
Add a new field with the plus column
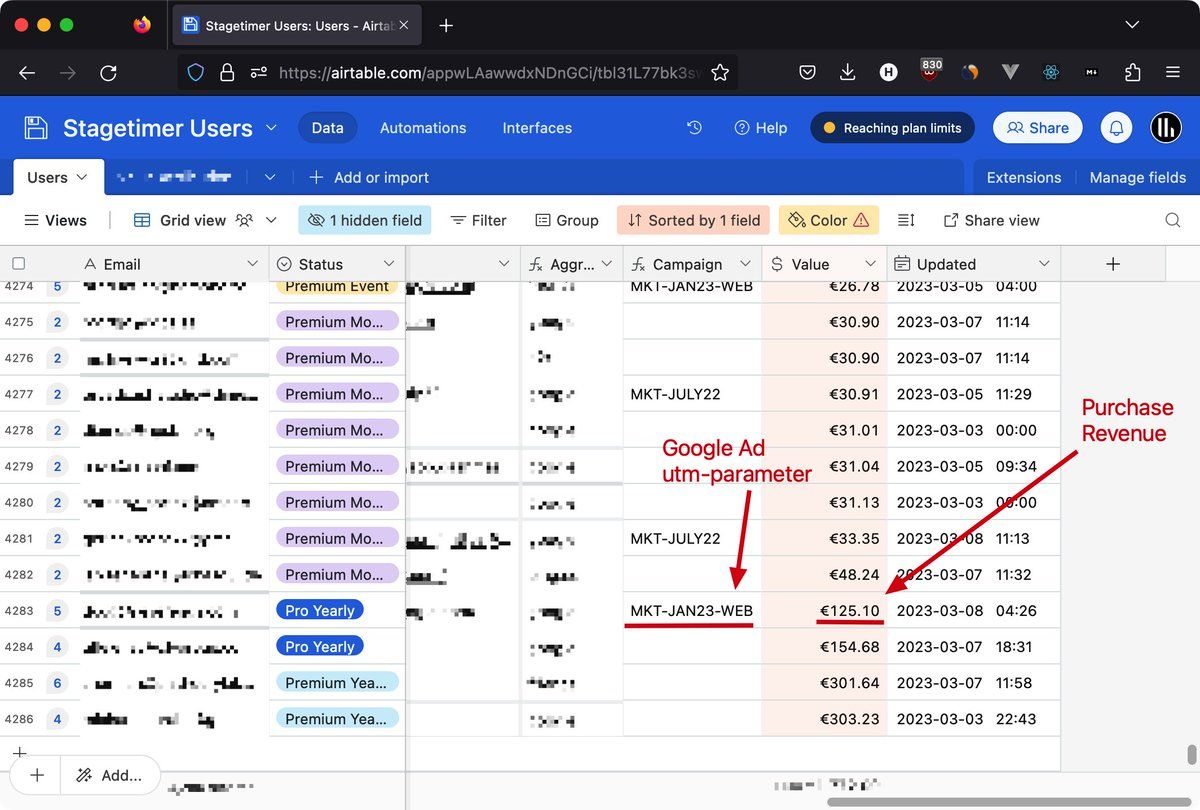pos(1113,264)
